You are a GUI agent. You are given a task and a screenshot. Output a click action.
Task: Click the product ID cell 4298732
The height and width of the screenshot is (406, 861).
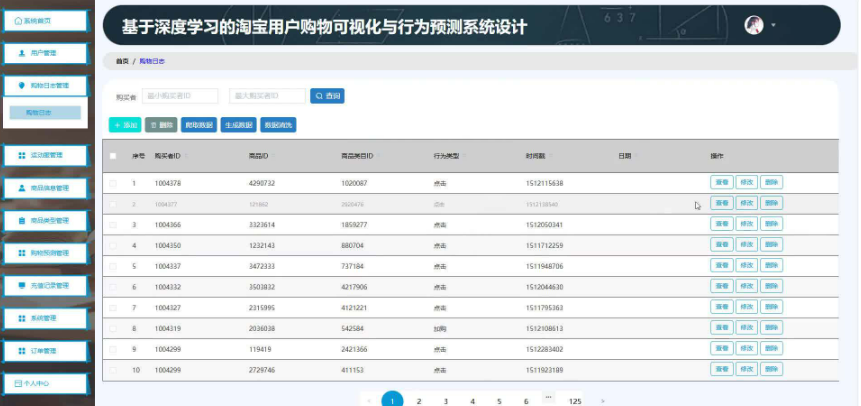pos(262,183)
